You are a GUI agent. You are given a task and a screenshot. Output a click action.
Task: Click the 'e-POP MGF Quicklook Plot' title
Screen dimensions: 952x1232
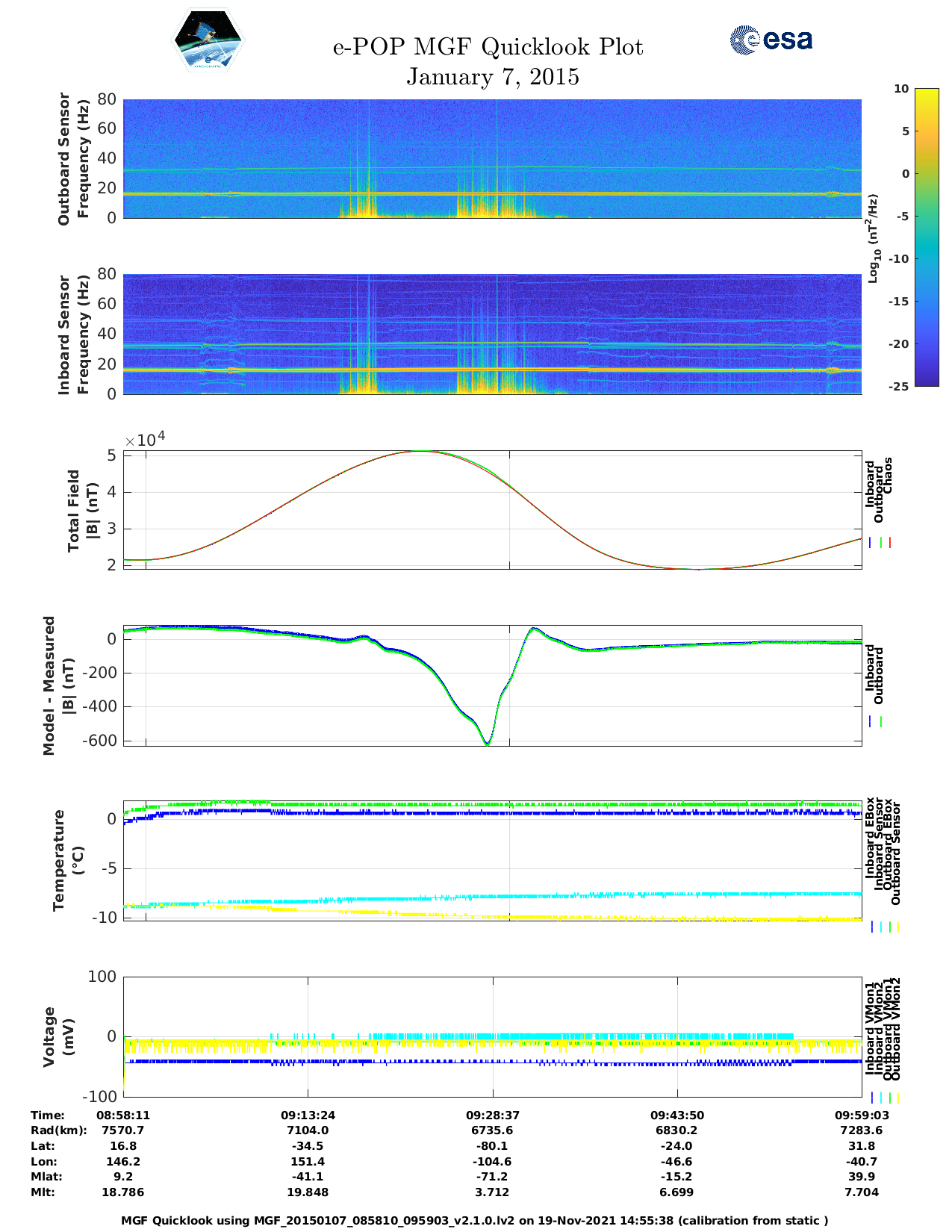point(488,47)
